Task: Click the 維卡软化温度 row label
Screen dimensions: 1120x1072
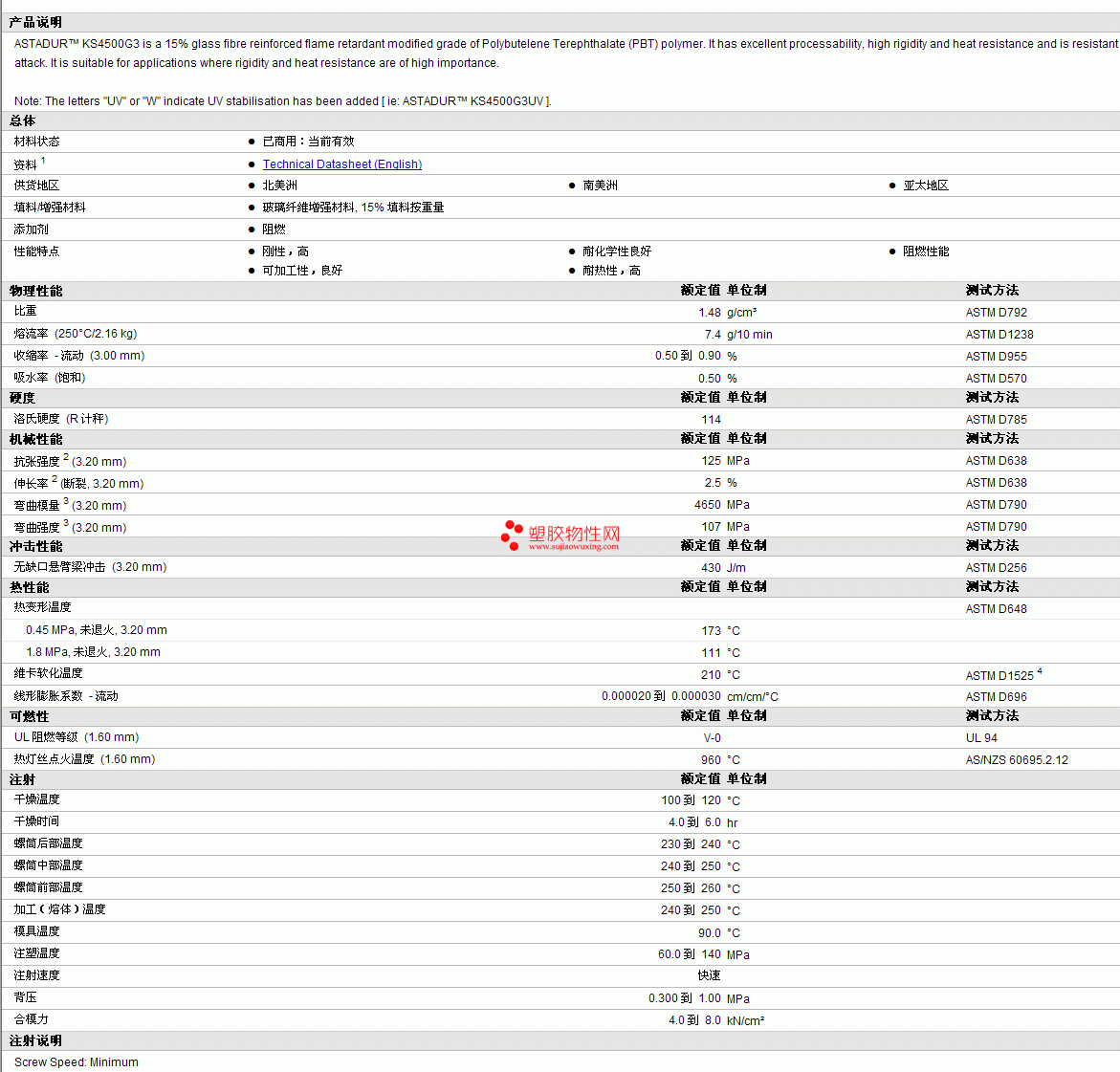Action: coord(49,673)
